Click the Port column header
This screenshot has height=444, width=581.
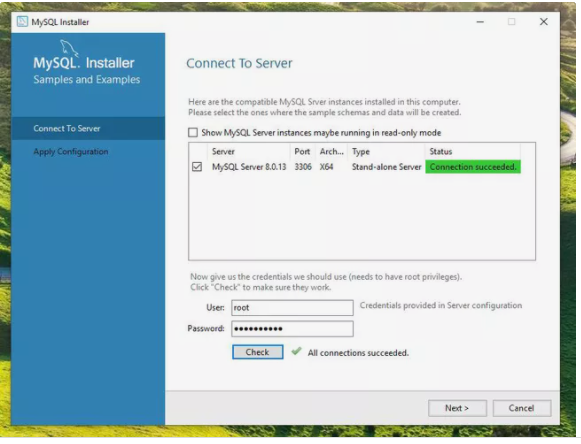[x=302, y=152]
